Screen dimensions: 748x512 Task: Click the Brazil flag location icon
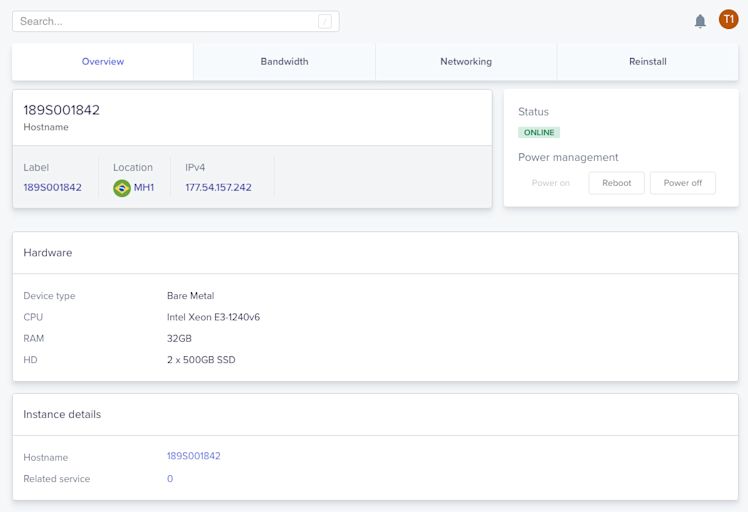pyautogui.click(x=122, y=188)
